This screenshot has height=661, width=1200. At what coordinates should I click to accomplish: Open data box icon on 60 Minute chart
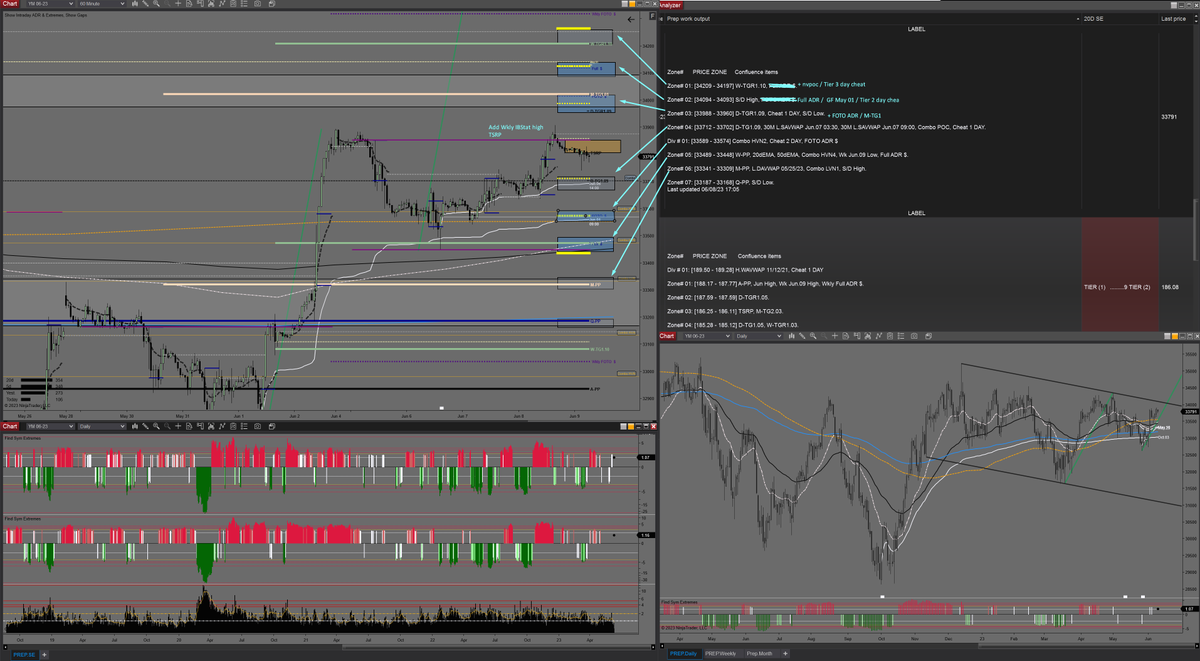click(189, 4)
